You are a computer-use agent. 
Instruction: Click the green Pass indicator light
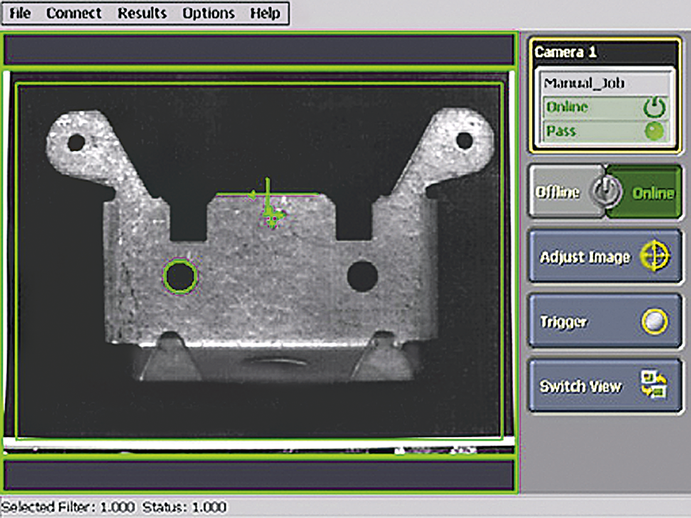654,131
